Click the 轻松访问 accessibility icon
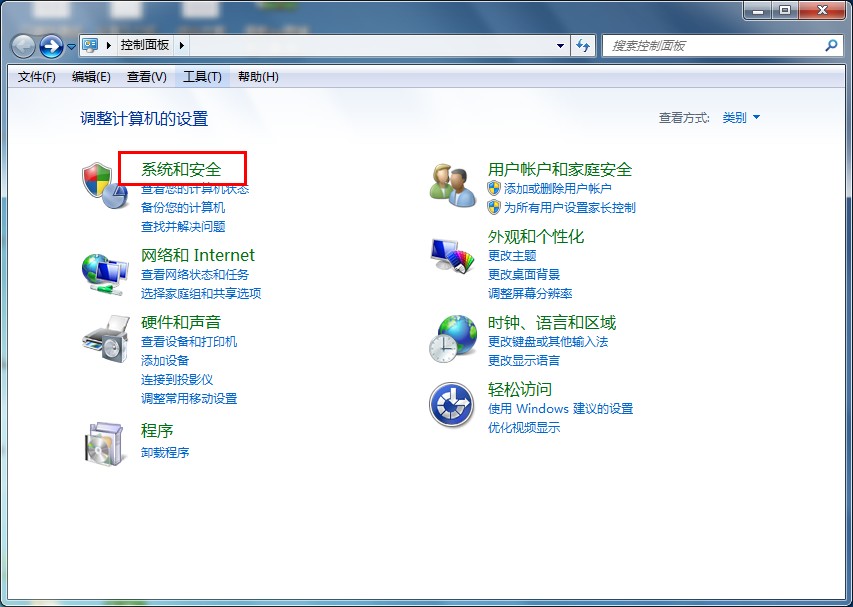This screenshot has height=607, width=853. [451, 405]
